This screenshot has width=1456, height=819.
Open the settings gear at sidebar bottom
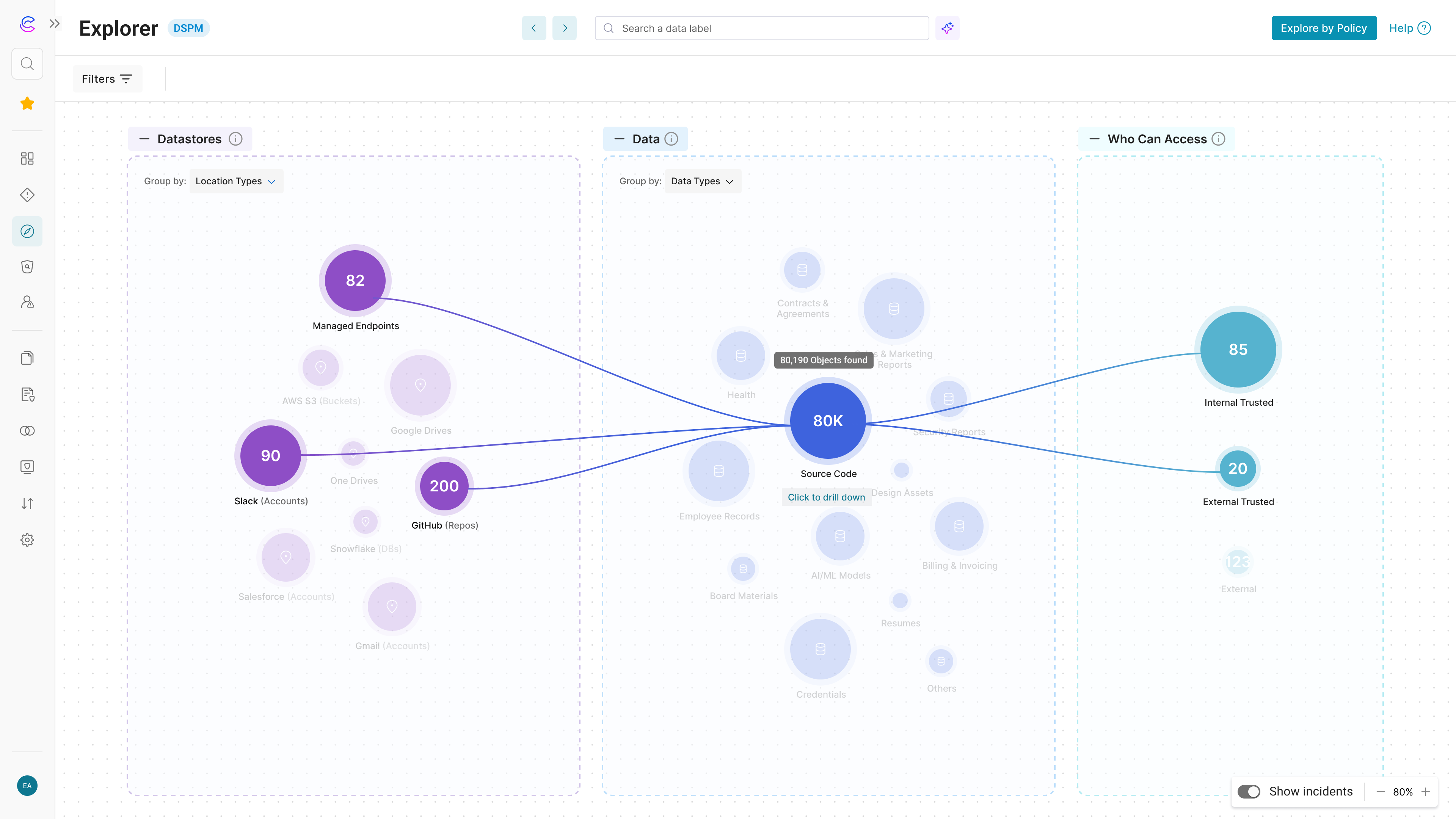pos(27,540)
